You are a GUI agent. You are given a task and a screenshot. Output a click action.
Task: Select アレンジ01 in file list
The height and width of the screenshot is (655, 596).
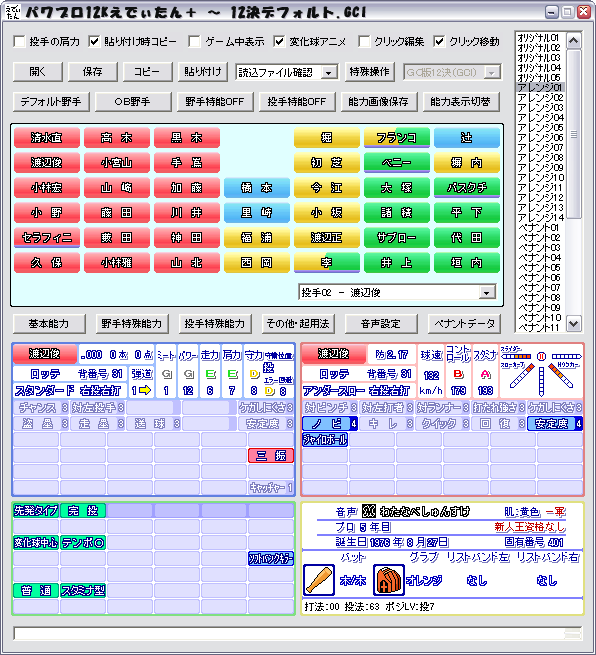coord(540,87)
